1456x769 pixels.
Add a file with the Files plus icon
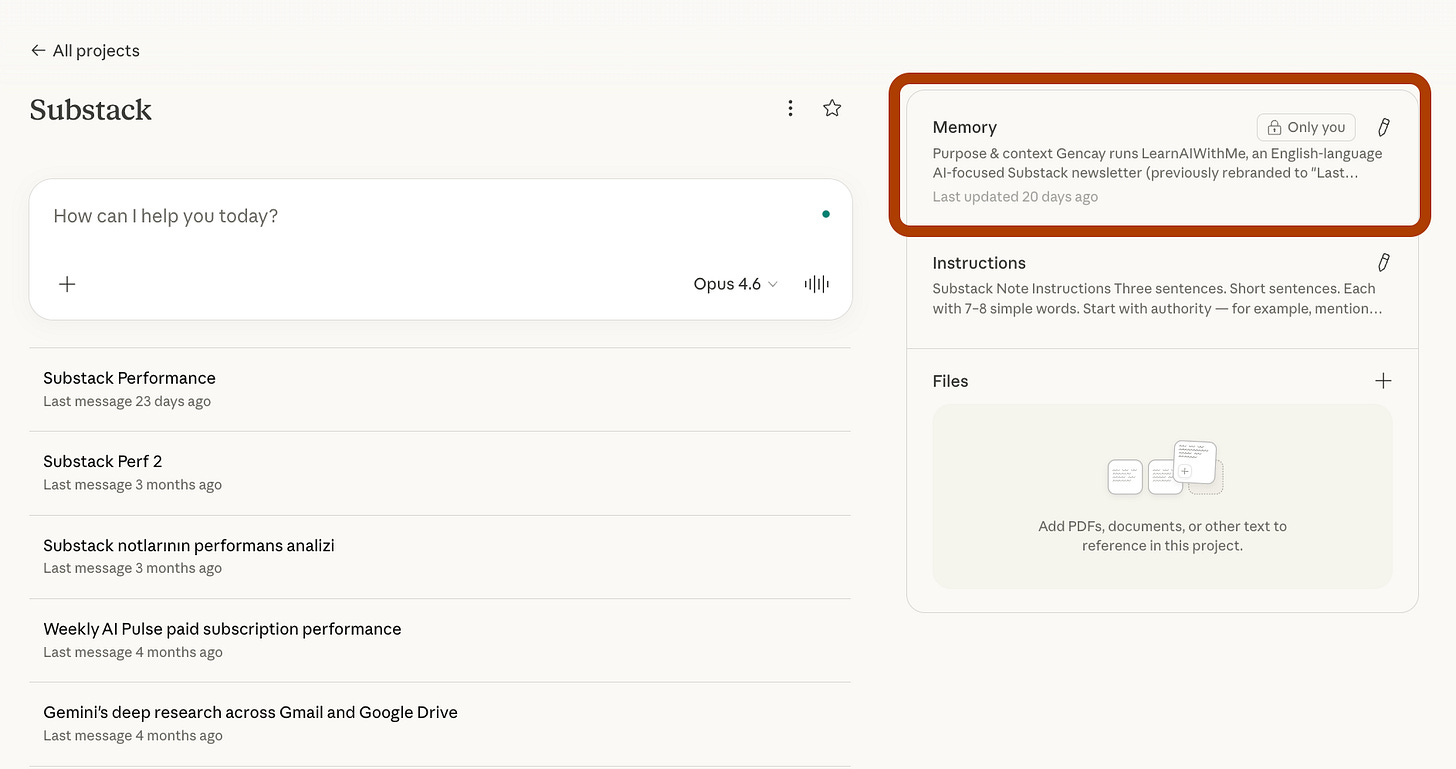tap(1383, 381)
